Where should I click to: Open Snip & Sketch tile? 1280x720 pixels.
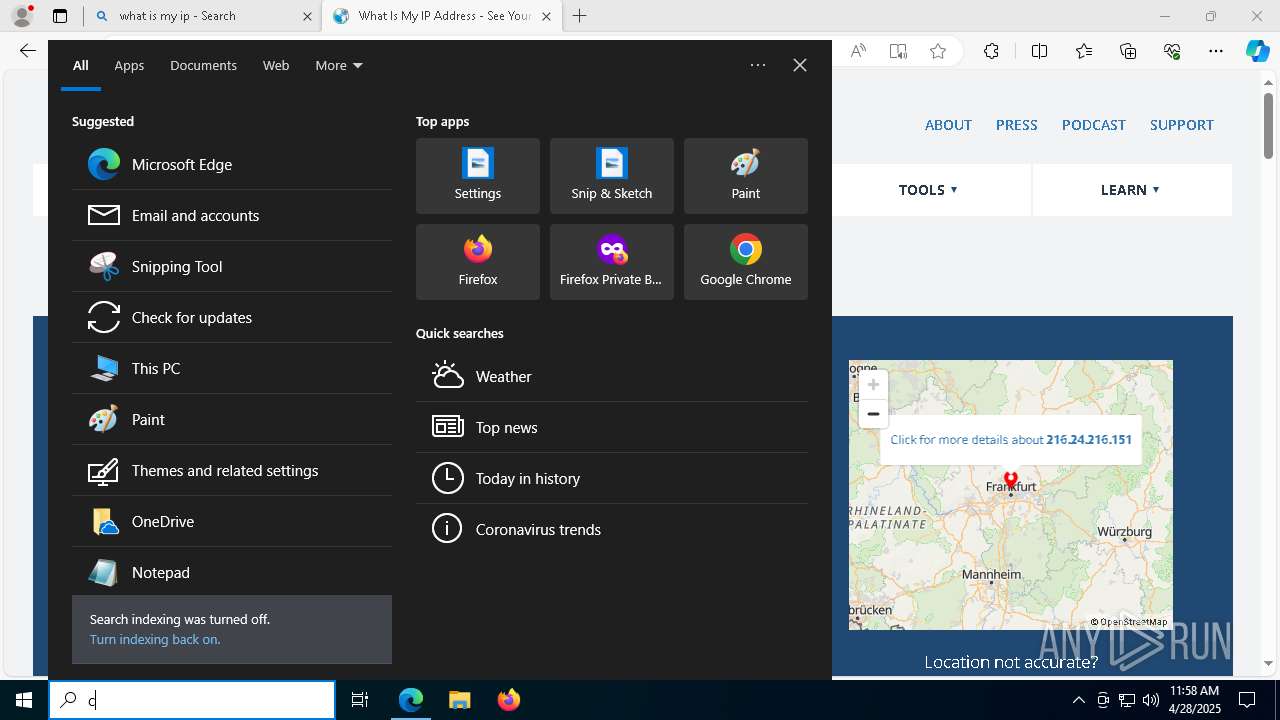[x=612, y=176]
